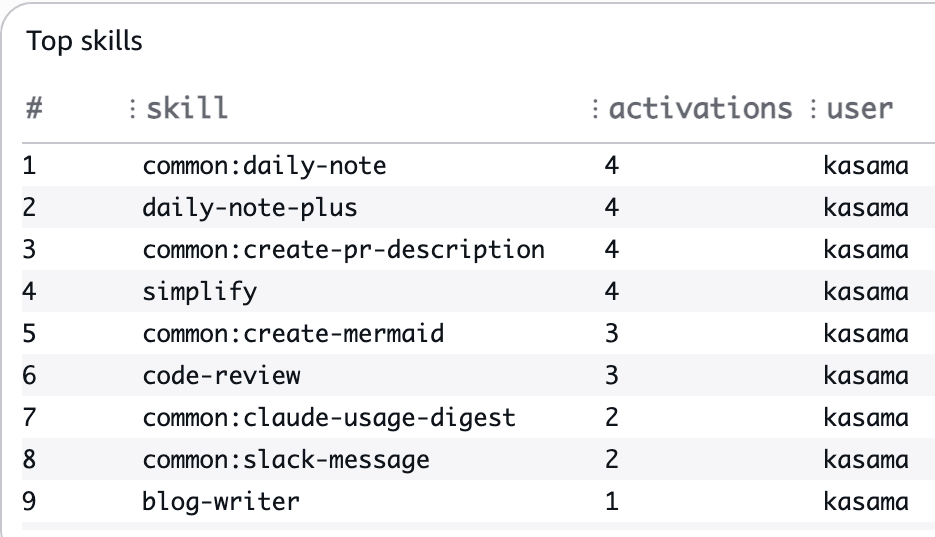Image resolution: width=935 pixels, height=537 pixels.
Task: Select the daily-note-plus skill cell
Action: coord(250,207)
